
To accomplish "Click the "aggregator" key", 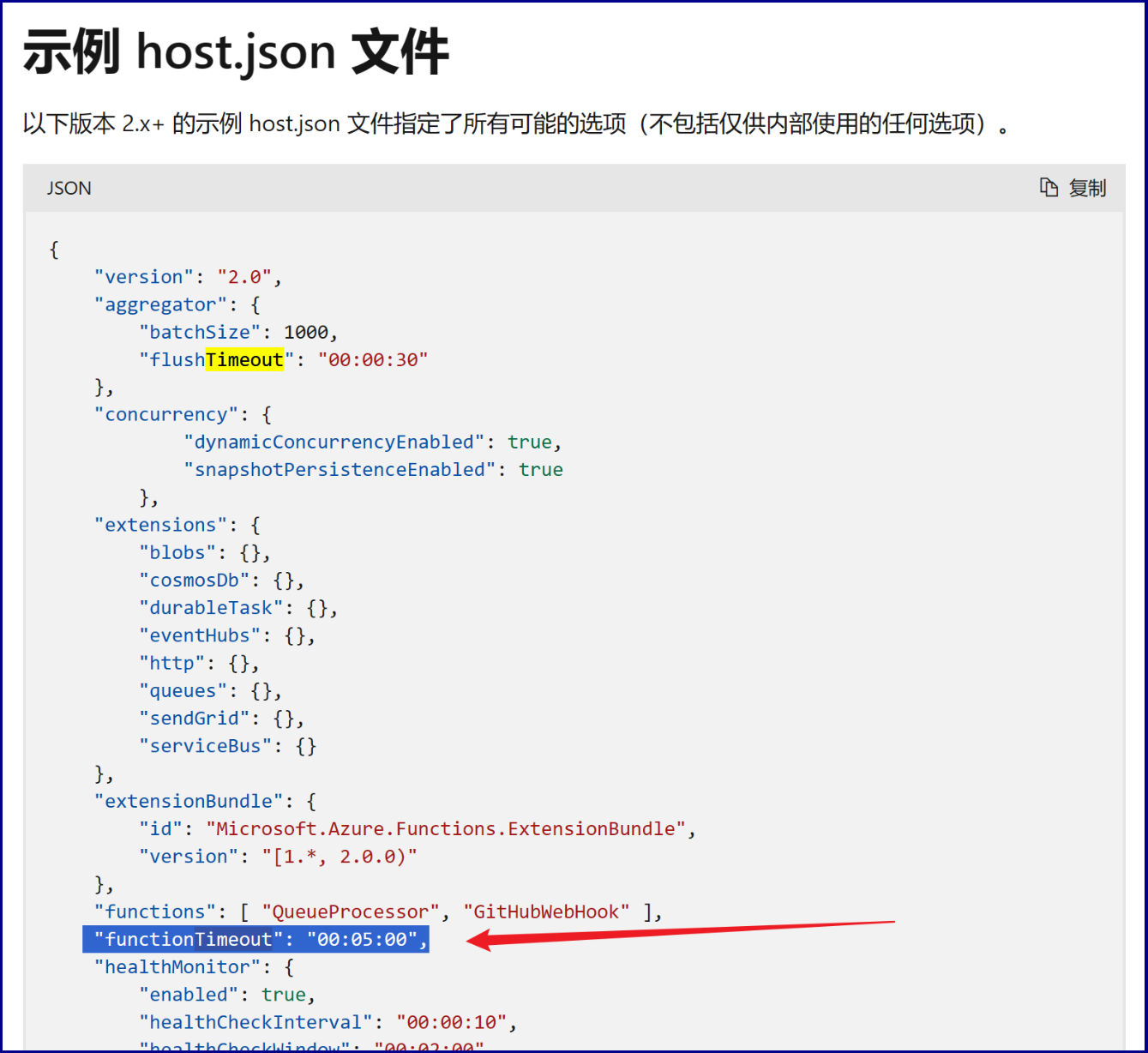I will coord(160,304).
